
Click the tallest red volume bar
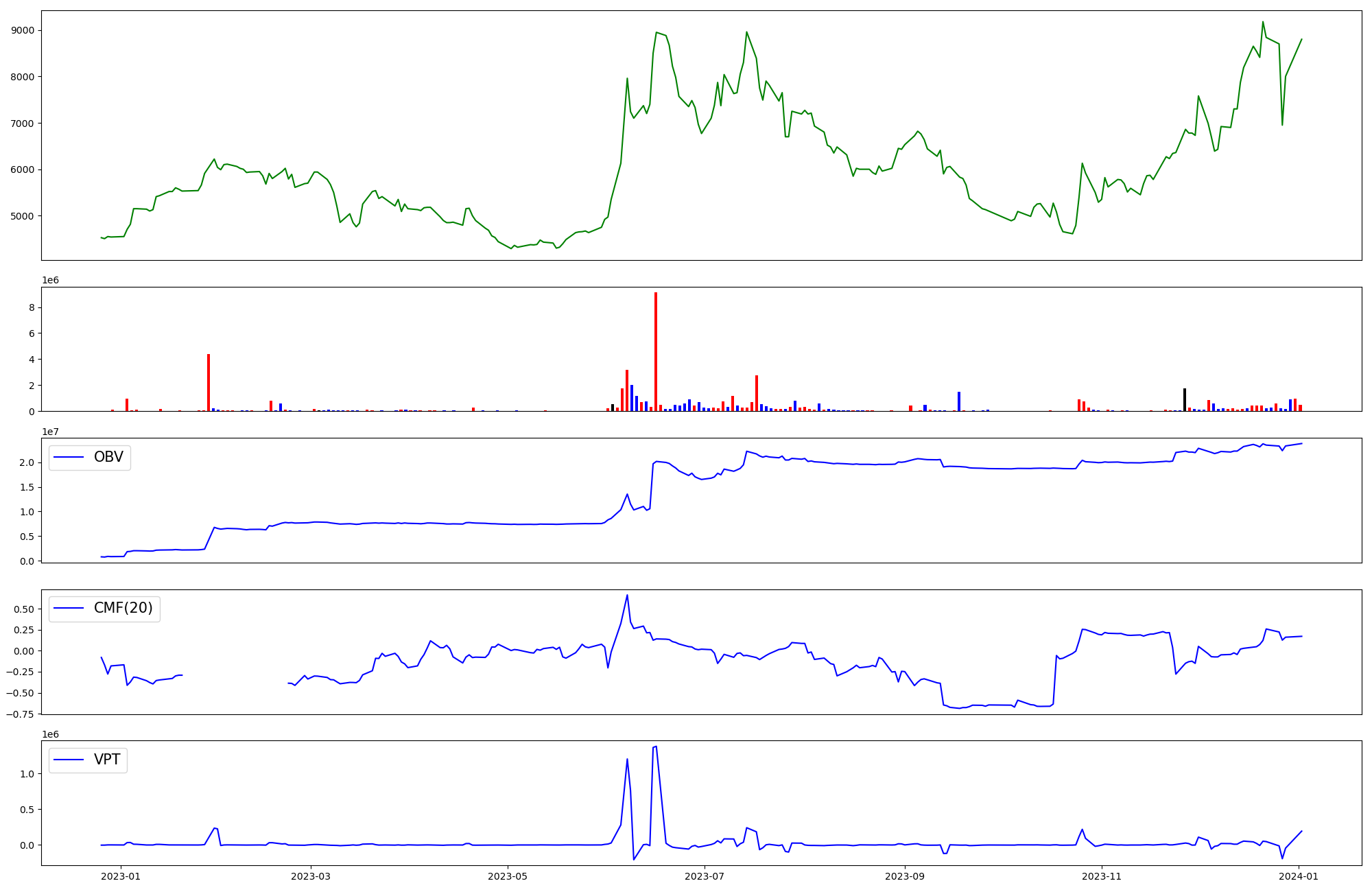click(656, 351)
